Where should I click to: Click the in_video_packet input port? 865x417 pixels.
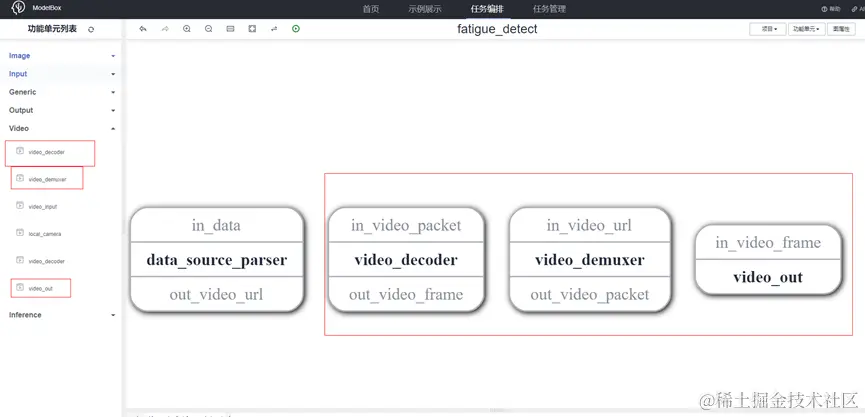(x=406, y=225)
